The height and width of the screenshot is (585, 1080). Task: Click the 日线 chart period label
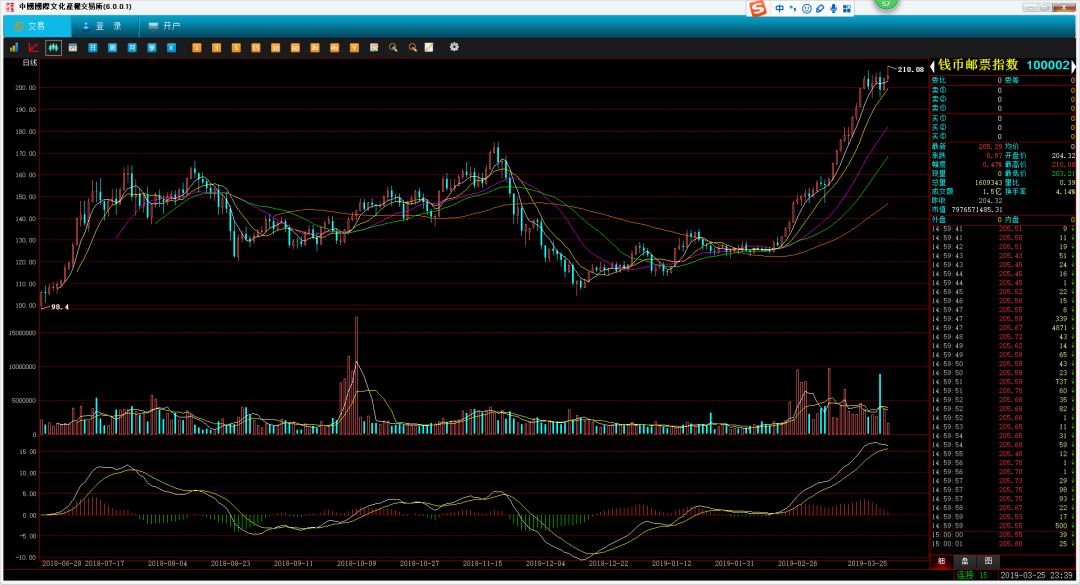tap(30, 63)
